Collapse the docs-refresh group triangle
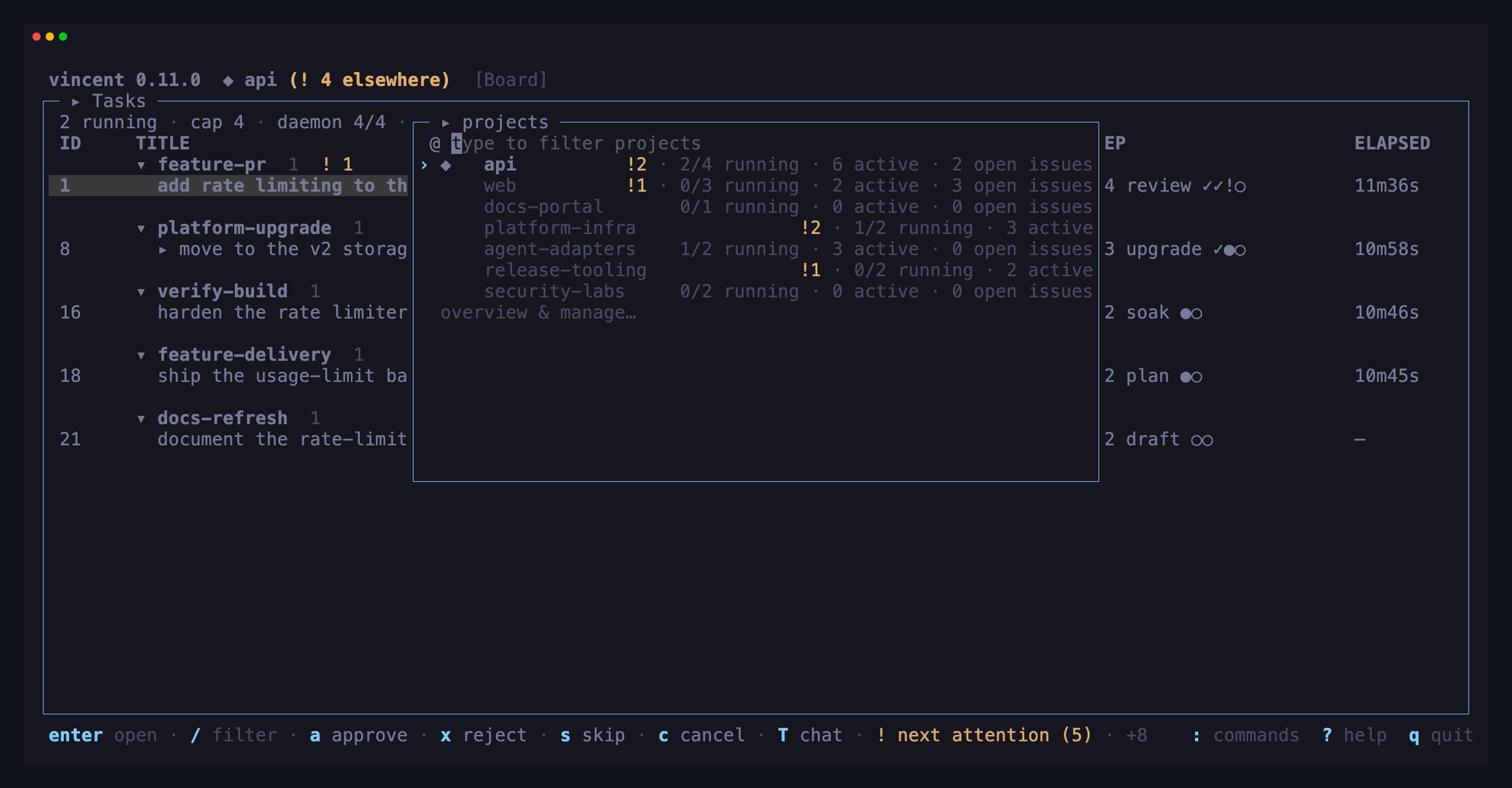The height and width of the screenshot is (788, 1512). [141, 419]
